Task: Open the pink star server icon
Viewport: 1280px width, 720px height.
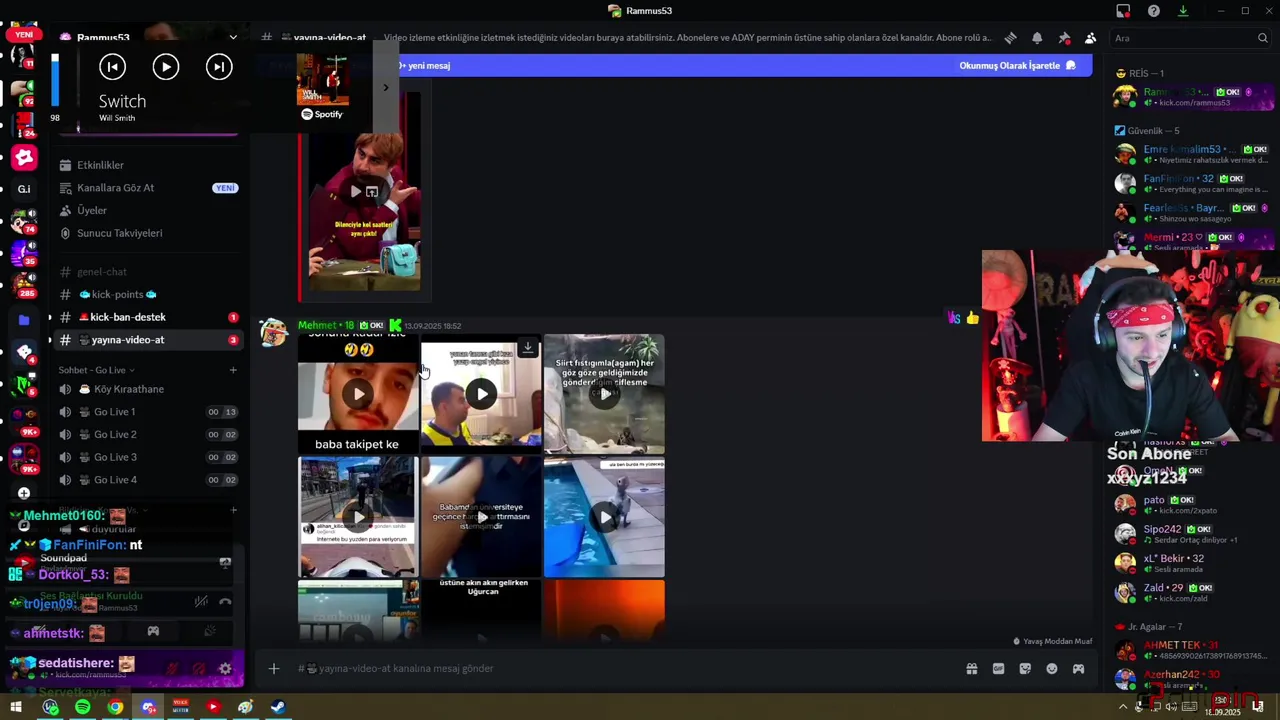Action: click(x=24, y=157)
